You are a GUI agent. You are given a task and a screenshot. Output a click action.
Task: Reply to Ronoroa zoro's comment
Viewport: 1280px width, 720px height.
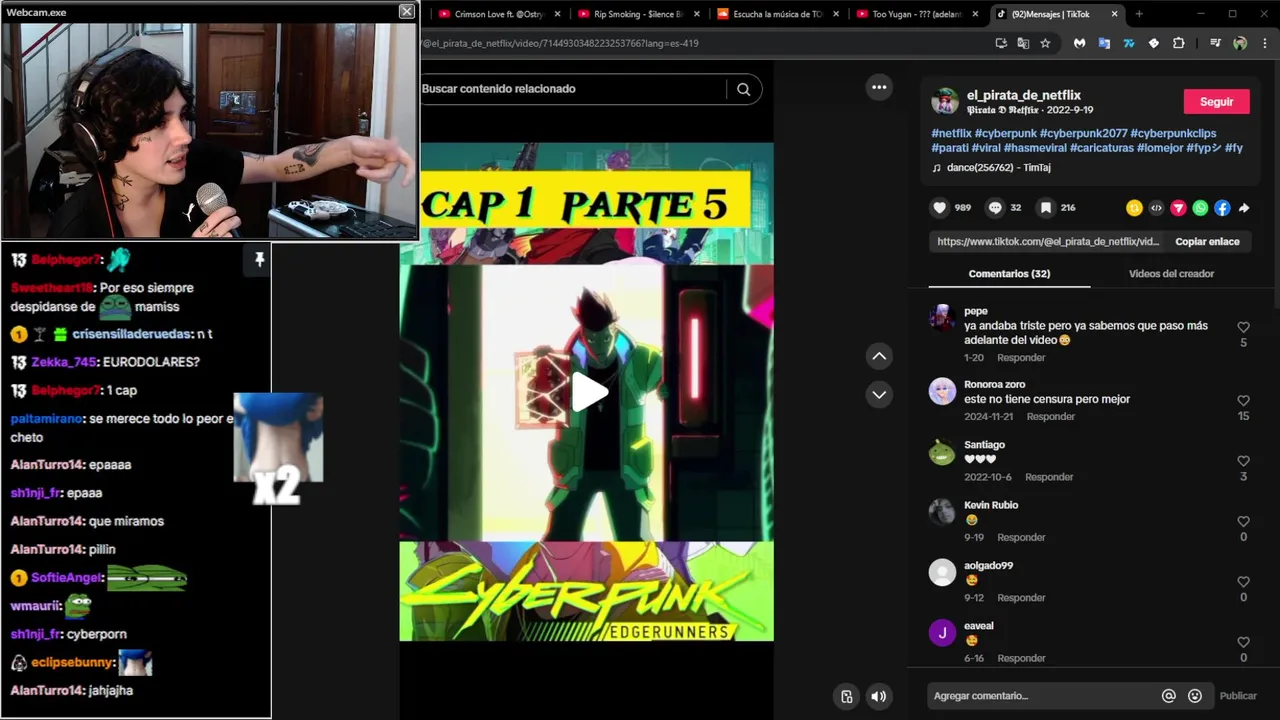(1051, 416)
